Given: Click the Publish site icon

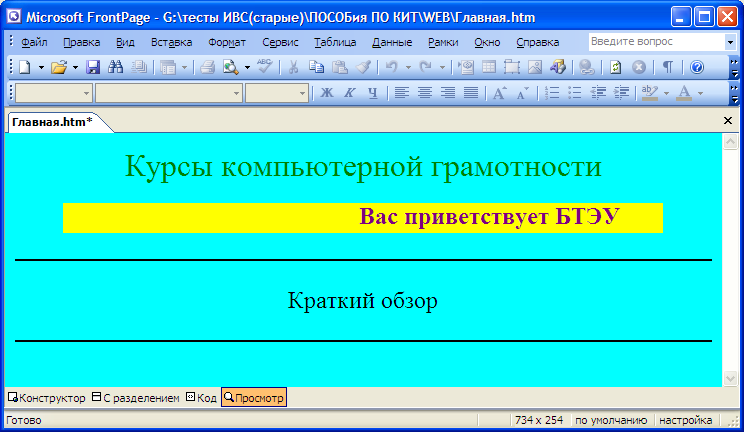Looking at the screenshot, I should 139,67.
